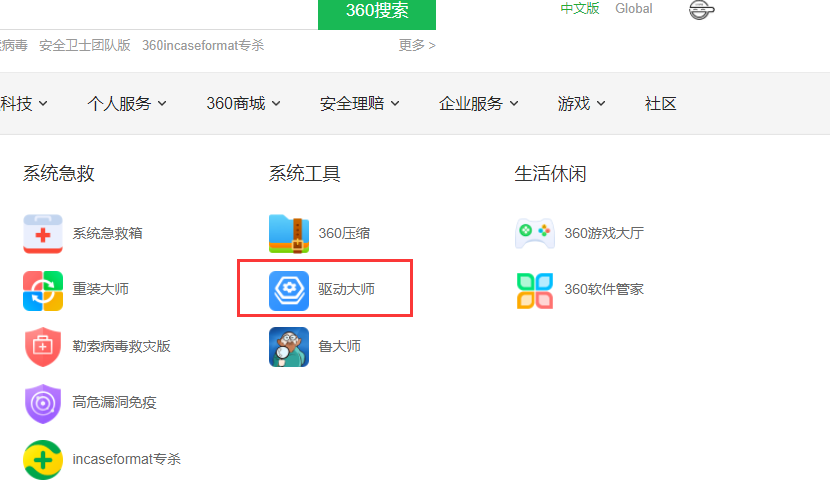Expand the 360商城 dropdown menu
This screenshot has height=485, width=830.
[243, 103]
